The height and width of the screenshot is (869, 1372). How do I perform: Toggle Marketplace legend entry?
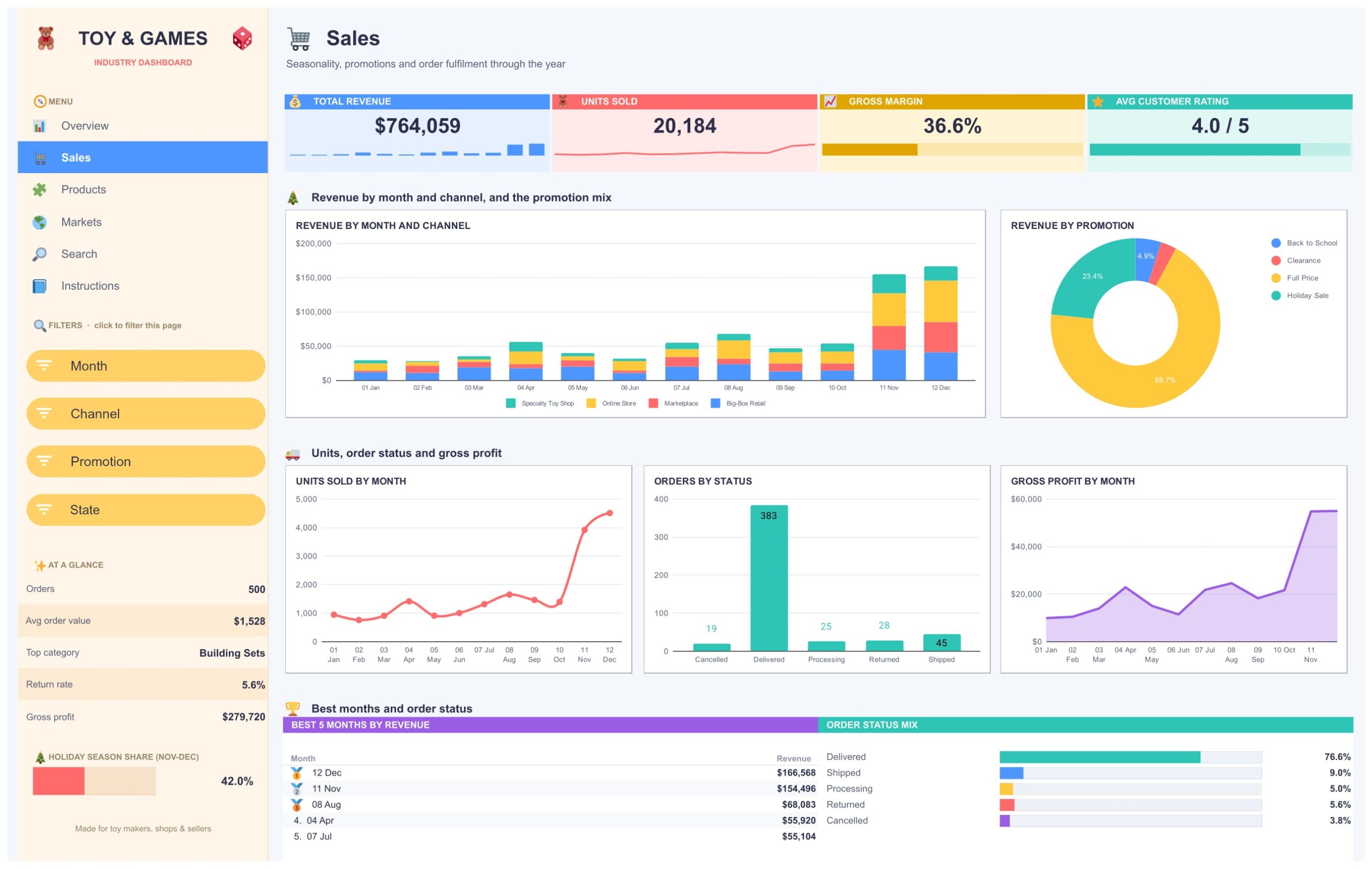[x=674, y=403]
